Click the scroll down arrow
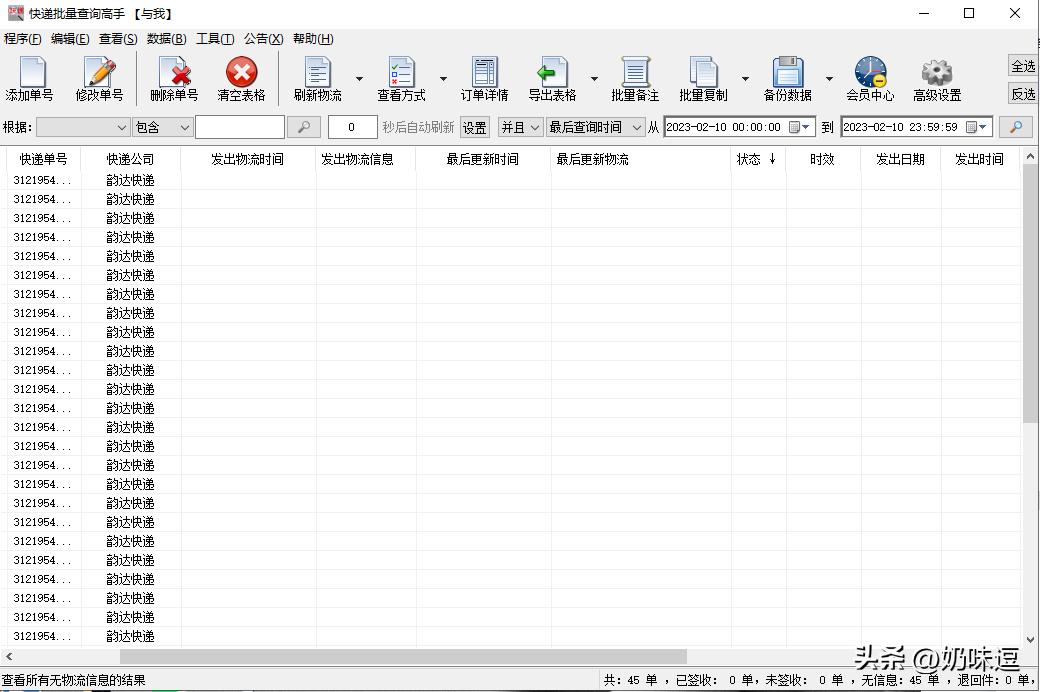Screen dimensions: 1040x692 (x=1030, y=640)
